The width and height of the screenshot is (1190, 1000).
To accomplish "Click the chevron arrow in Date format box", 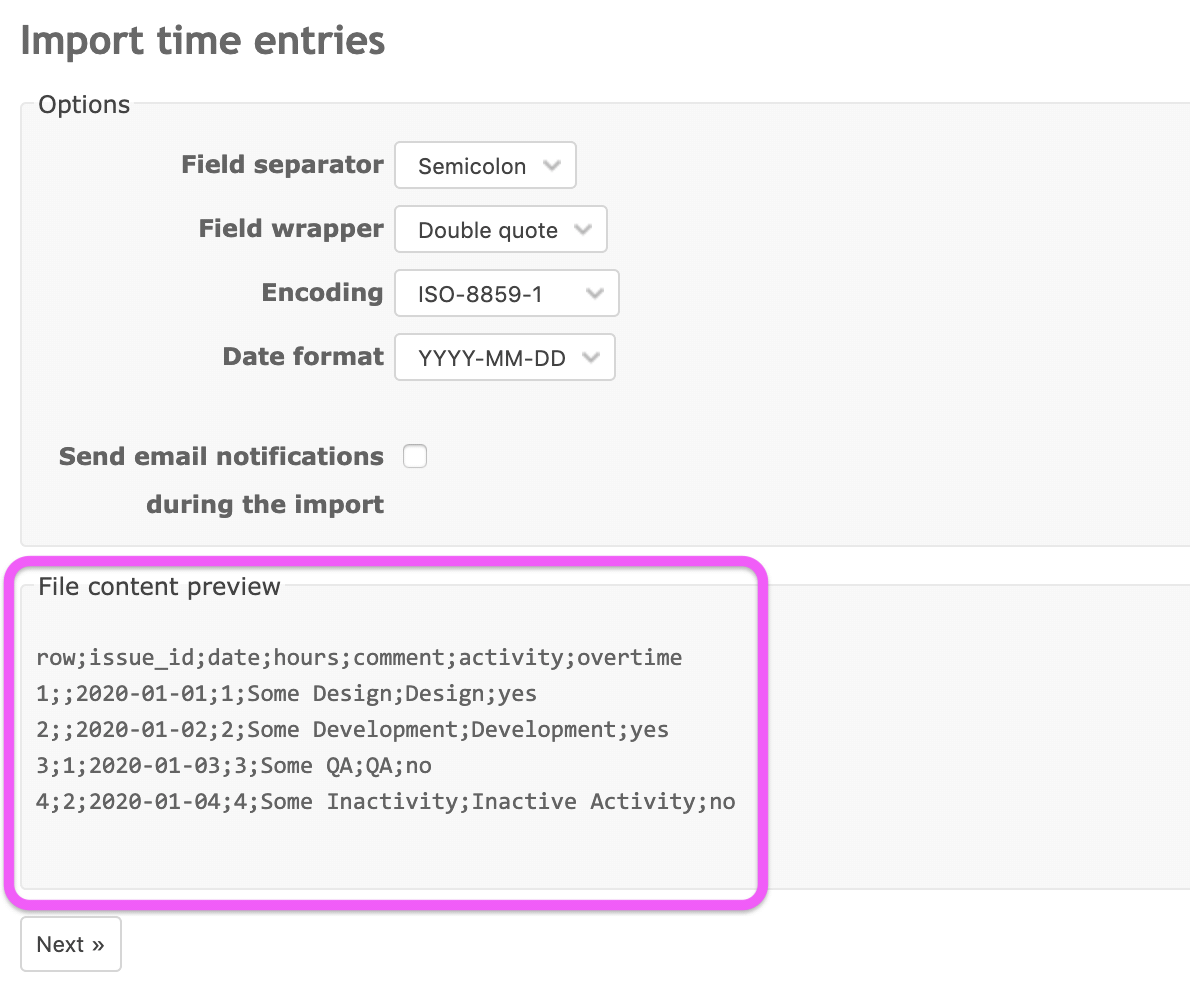I will tap(591, 357).
